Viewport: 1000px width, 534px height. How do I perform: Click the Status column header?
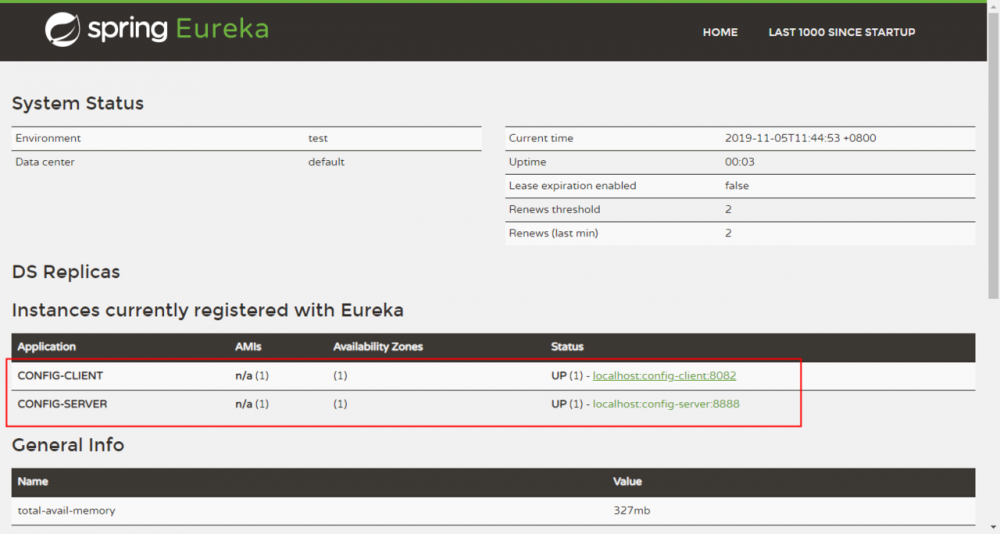[567, 346]
